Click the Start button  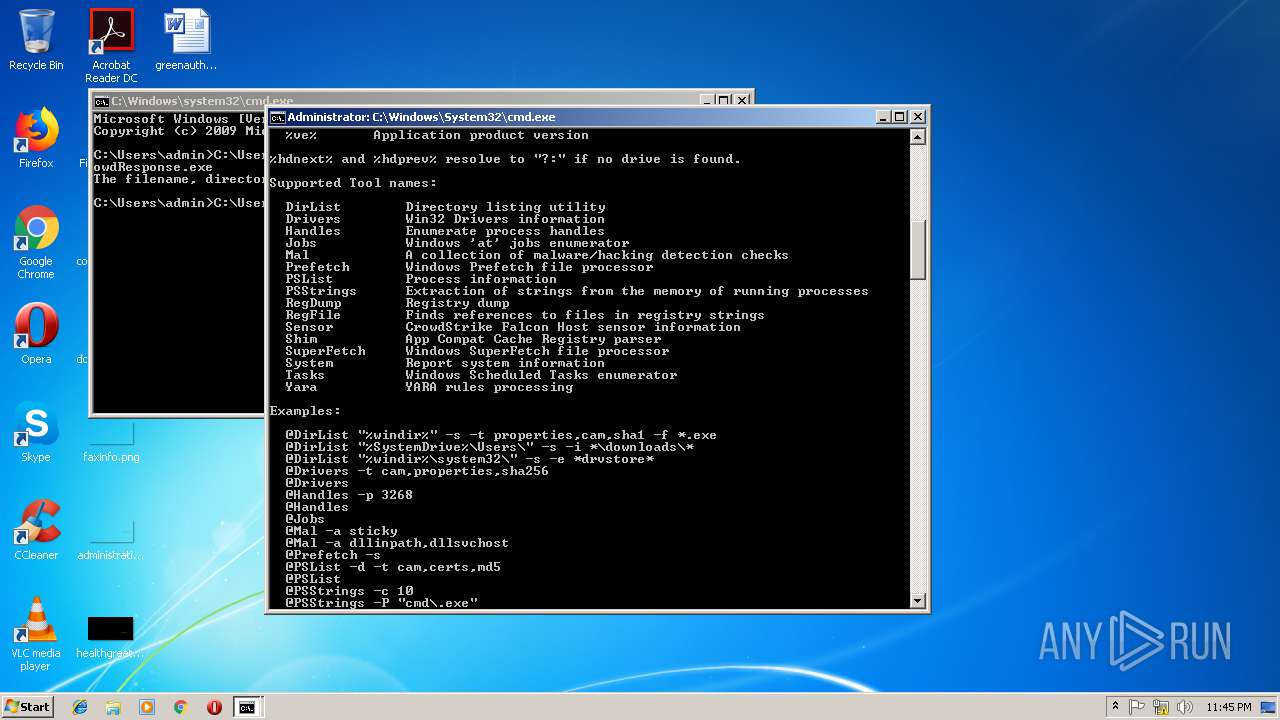[x=28, y=706]
